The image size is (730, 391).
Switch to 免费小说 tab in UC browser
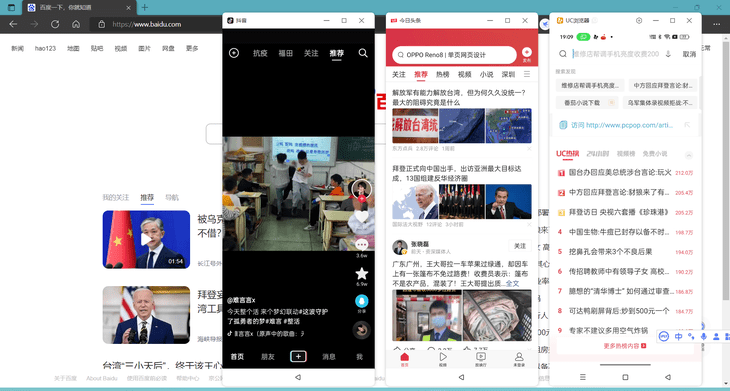[655, 154]
